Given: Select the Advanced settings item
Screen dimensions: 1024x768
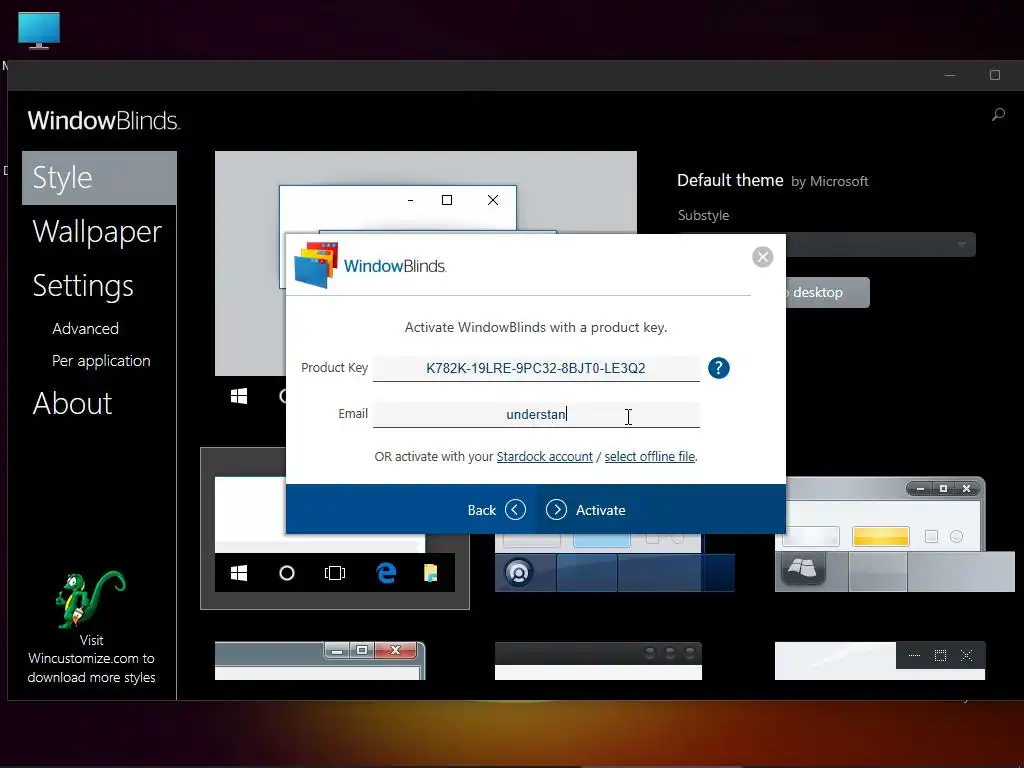Looking at the screenshot, I should pyautogui.click(x=86, y=328).
